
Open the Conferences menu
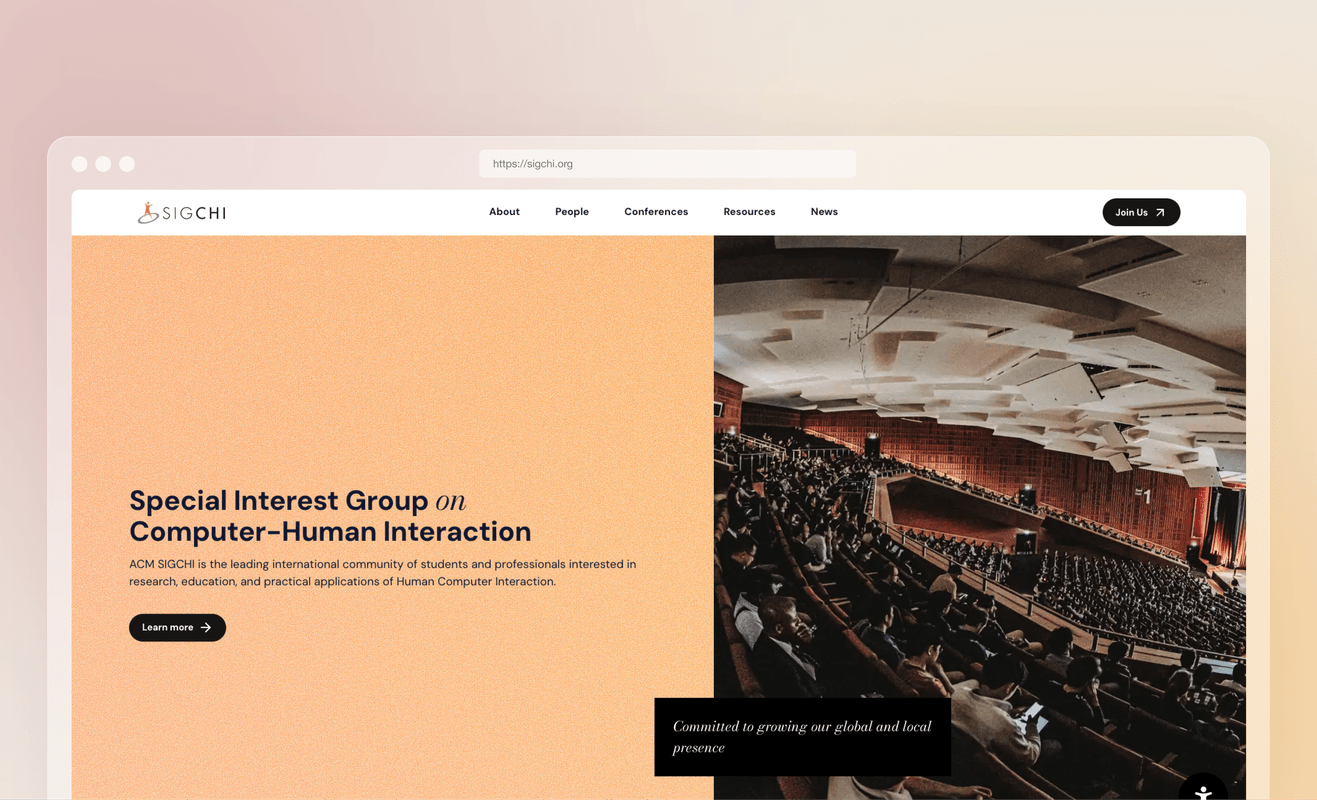656,212
